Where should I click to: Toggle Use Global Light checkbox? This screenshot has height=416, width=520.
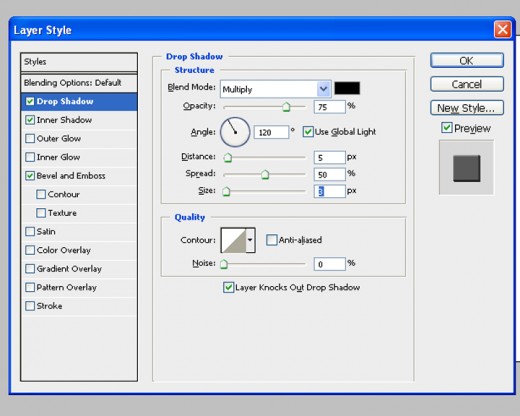click(x=308, y=132)
